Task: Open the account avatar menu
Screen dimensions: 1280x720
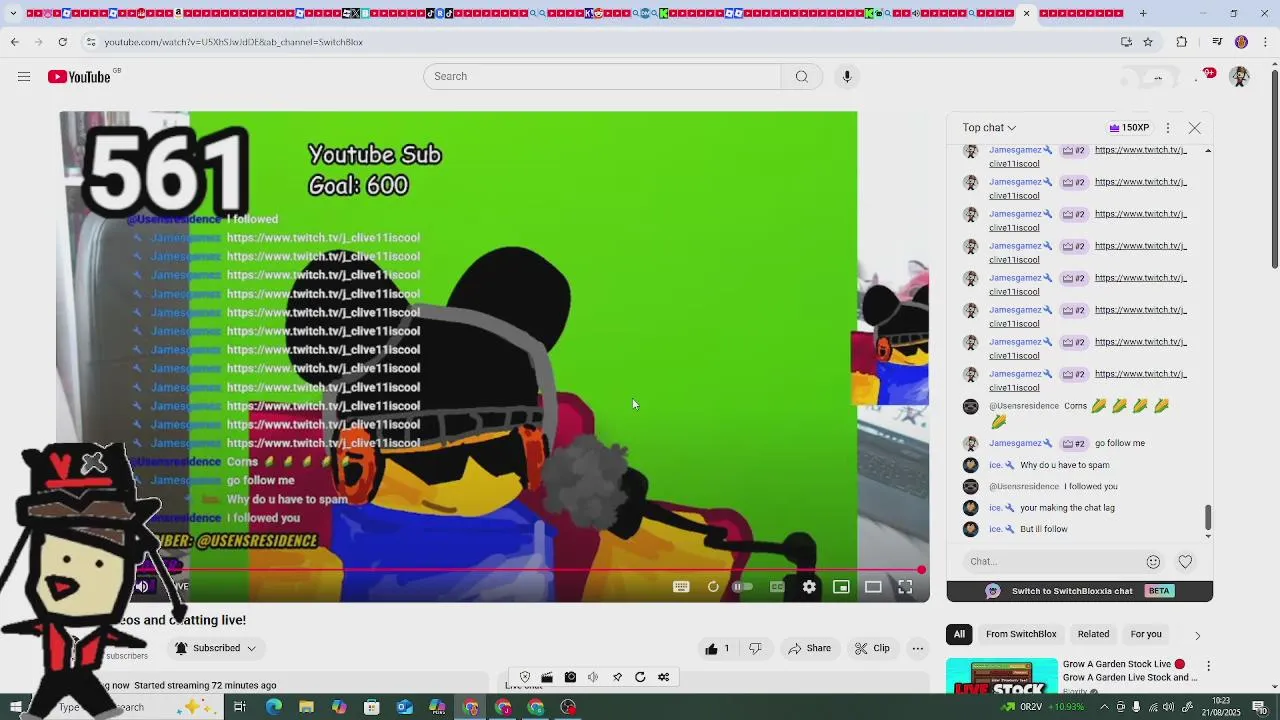Action: [1240, 77]
